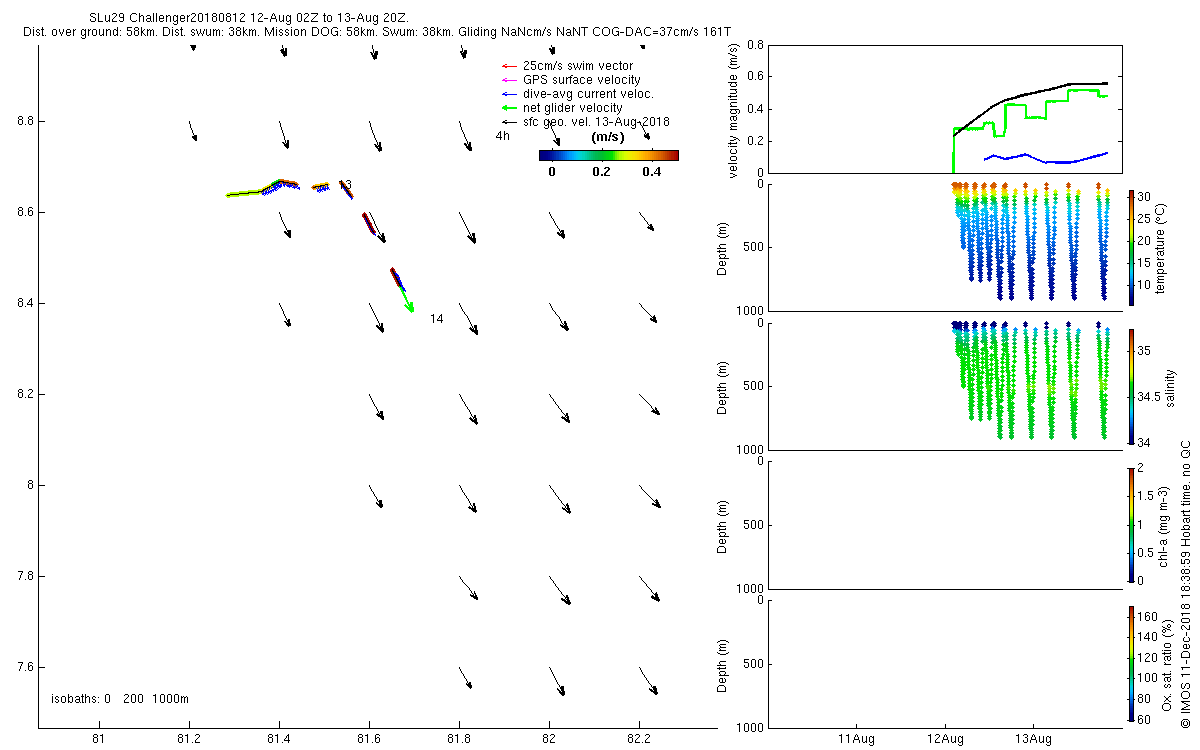
Task: Click the '35' tick on the salinity colorbar
Action: tap(1146, 350)
